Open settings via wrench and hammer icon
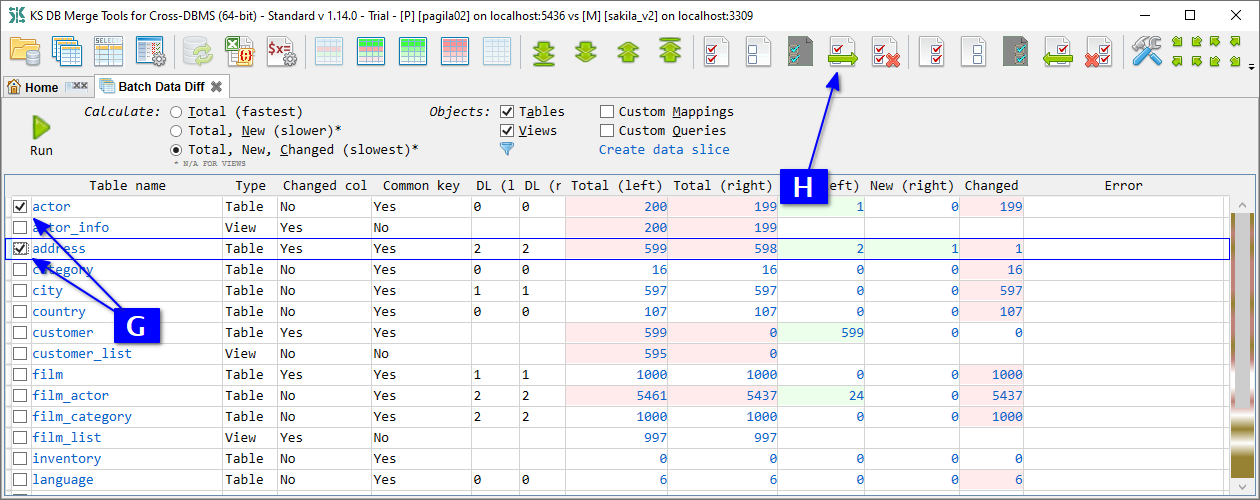1260x500 pixels. pyautogui.click(x=1146, y=51)
